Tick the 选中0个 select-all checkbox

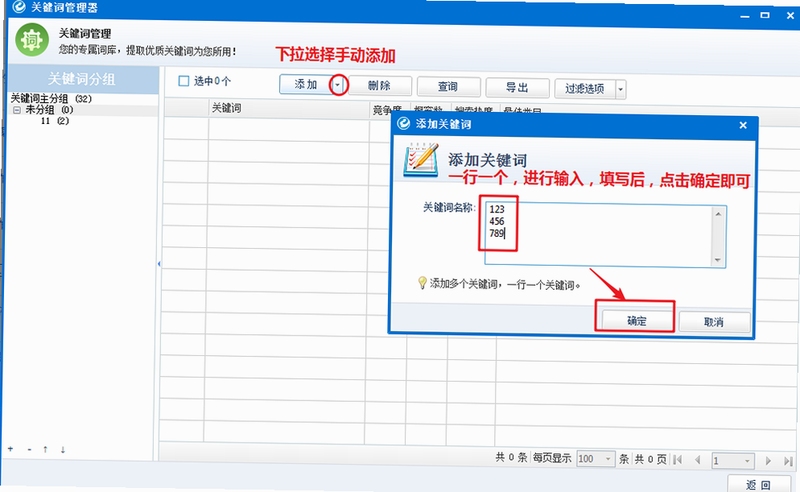[x=184, y=81]
